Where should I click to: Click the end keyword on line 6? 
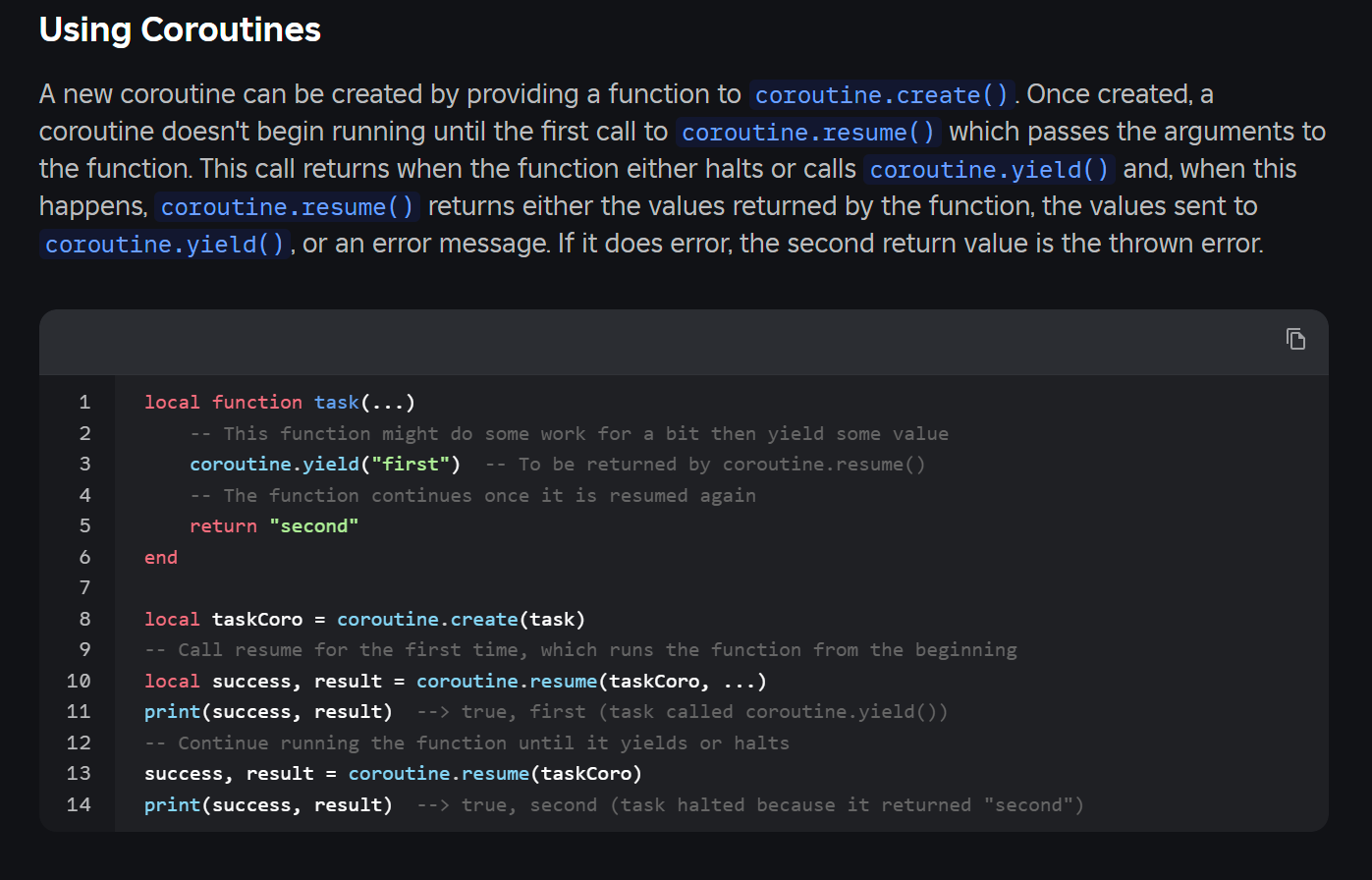pos(160,557)
